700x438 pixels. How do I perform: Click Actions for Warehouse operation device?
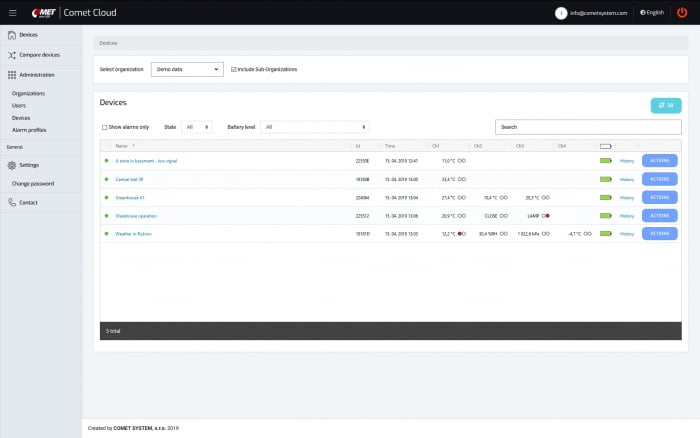point(659,215)
